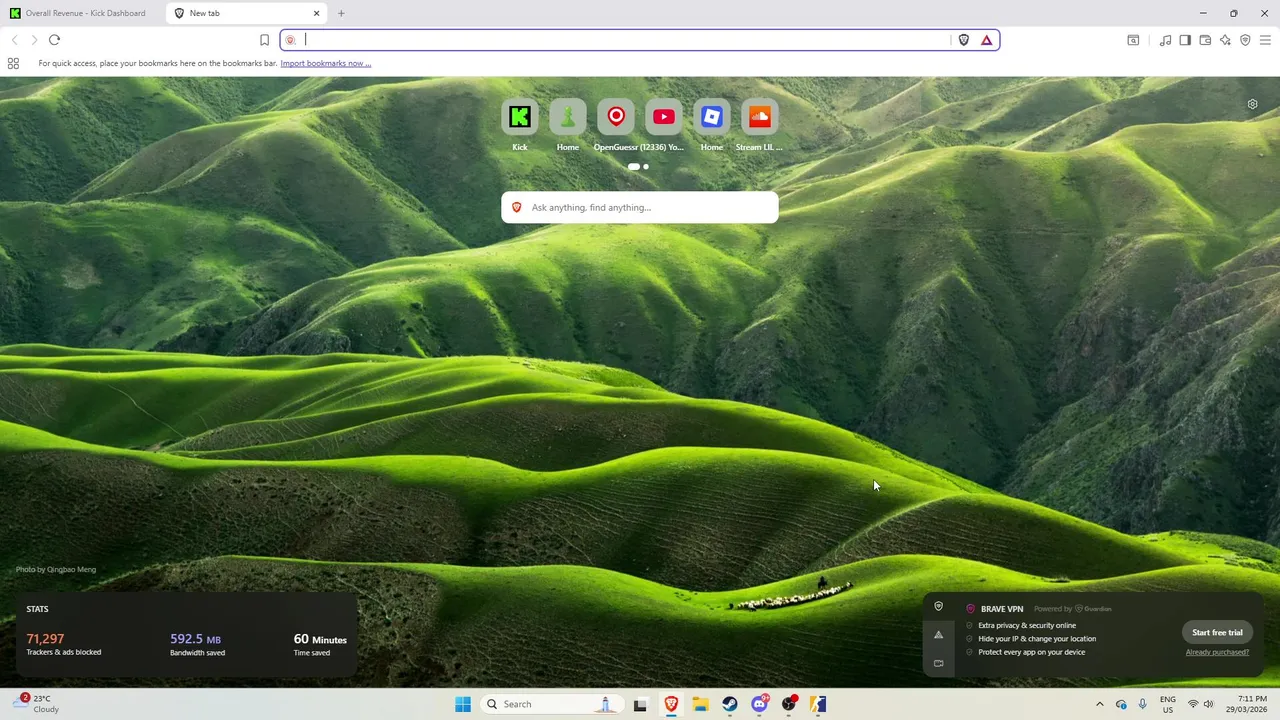Image resolution: width=1280 pixels, height=720 pixels.
Task: Click Brave browser taskbar icon
Action: [x=671, y=704]
